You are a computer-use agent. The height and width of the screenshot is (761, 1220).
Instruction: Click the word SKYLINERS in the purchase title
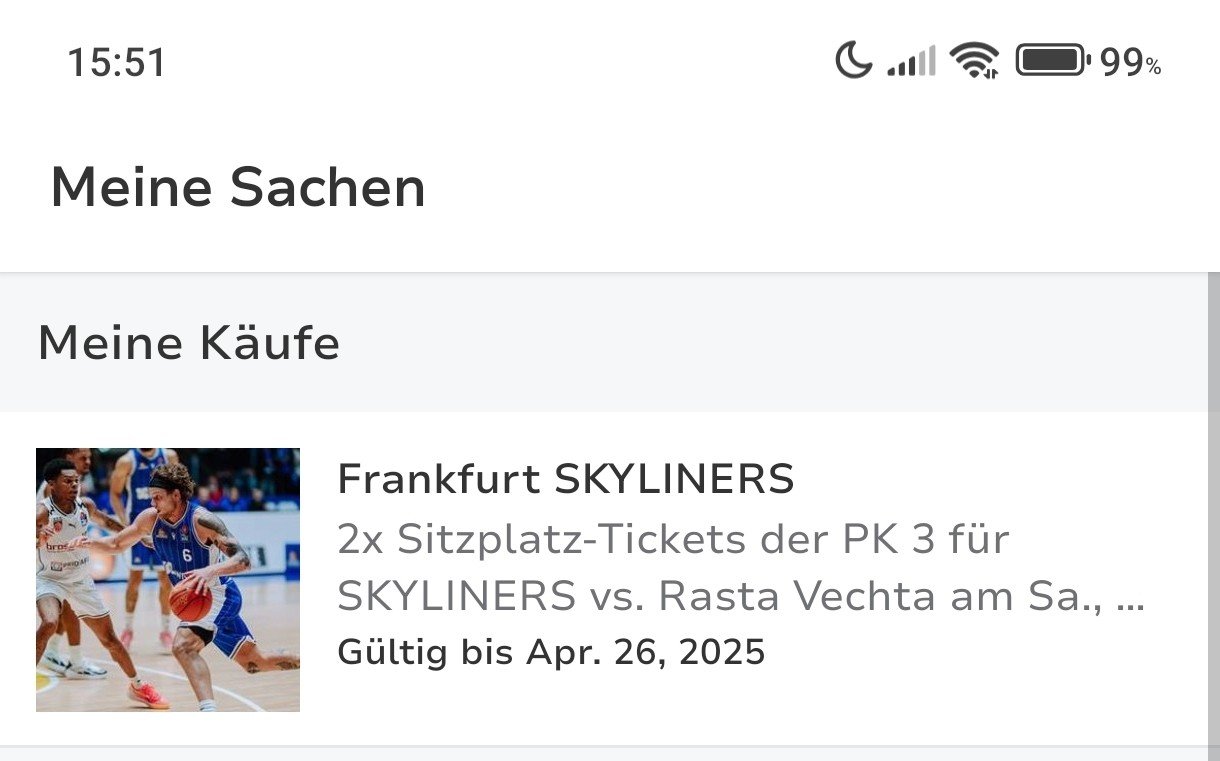(674, 479)
